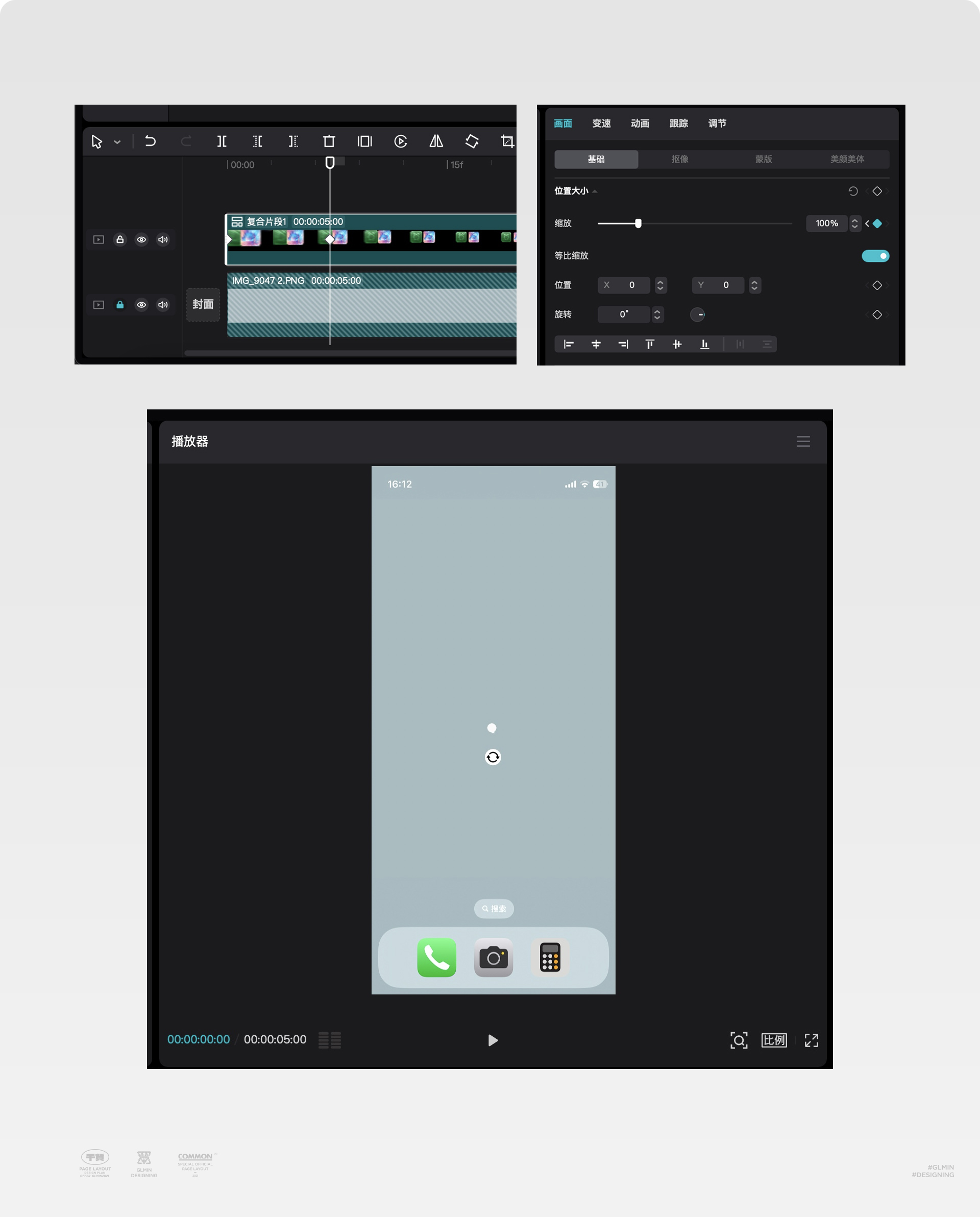
Task: Click the 封面 cover button
Action: [x=203, y=305]
